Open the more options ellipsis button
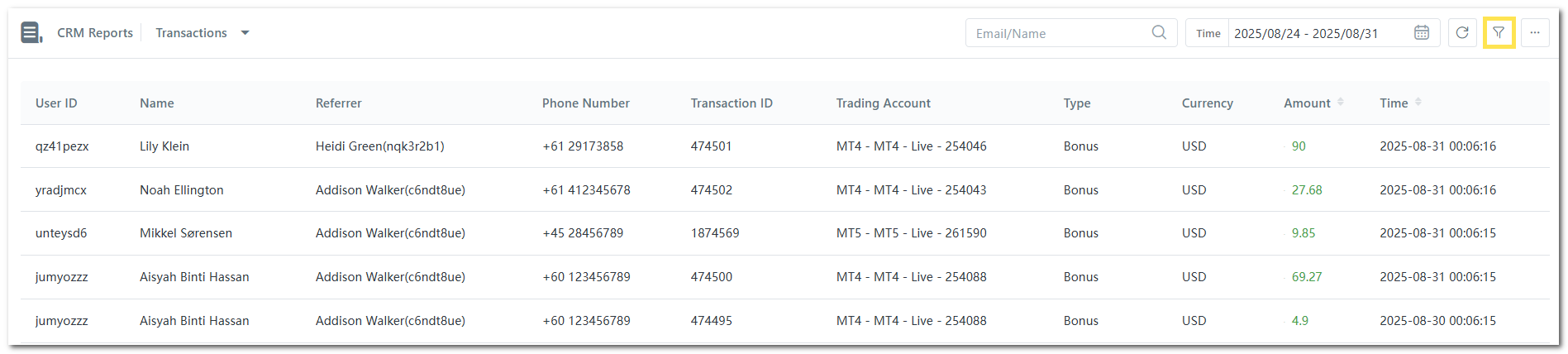The width and height of the screenshot is (1568, 354). 1535,33
